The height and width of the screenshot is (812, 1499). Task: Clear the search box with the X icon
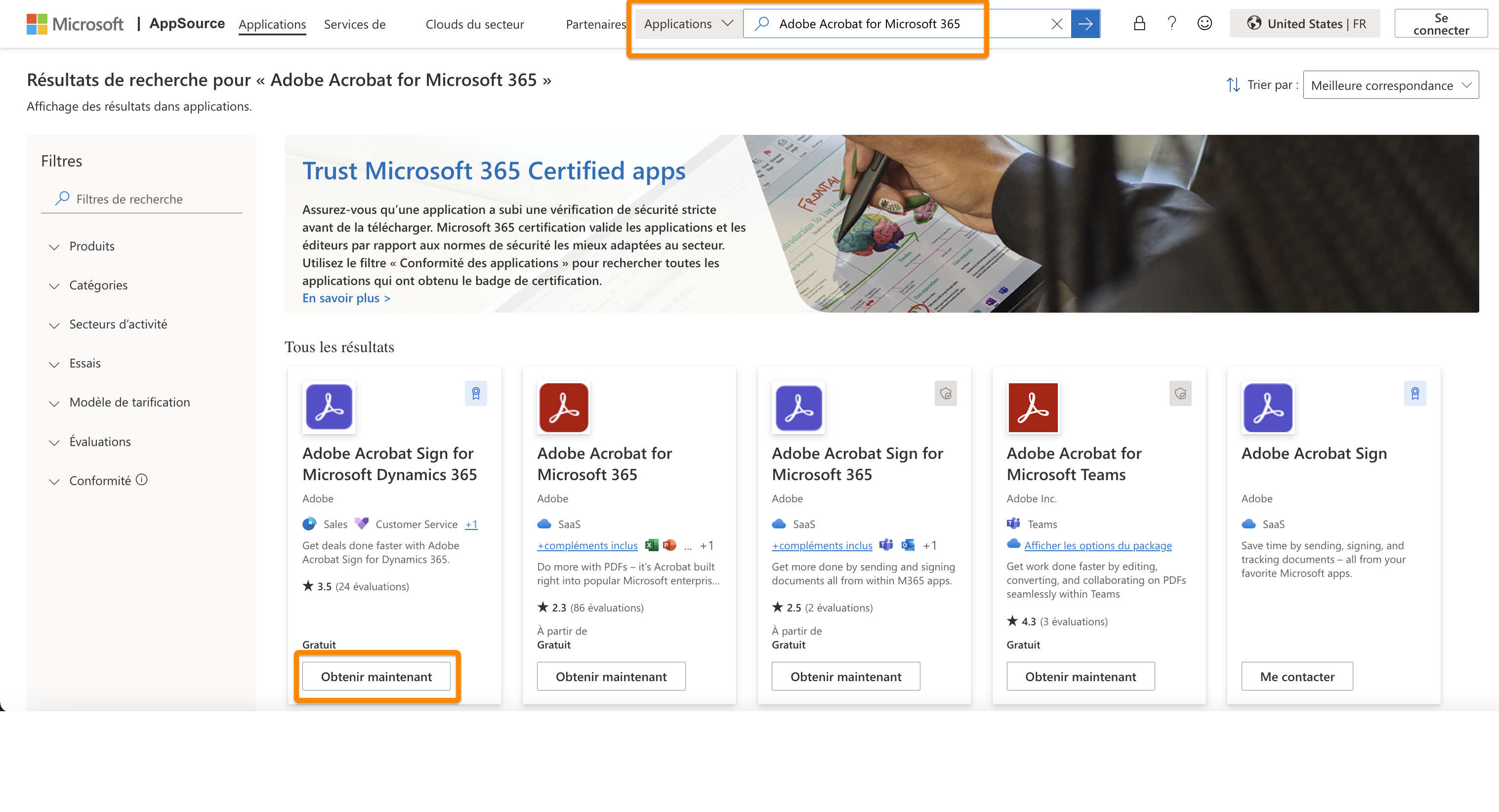[1056, 24]
